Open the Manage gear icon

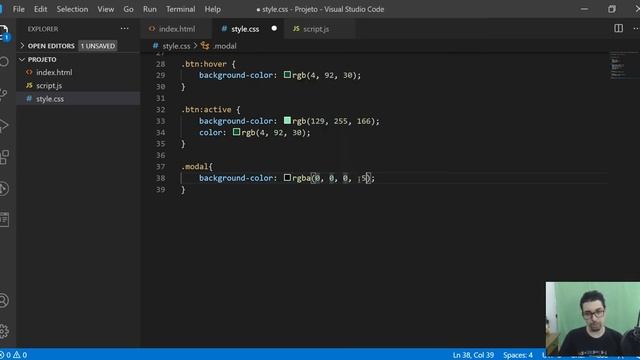point(4,331)
